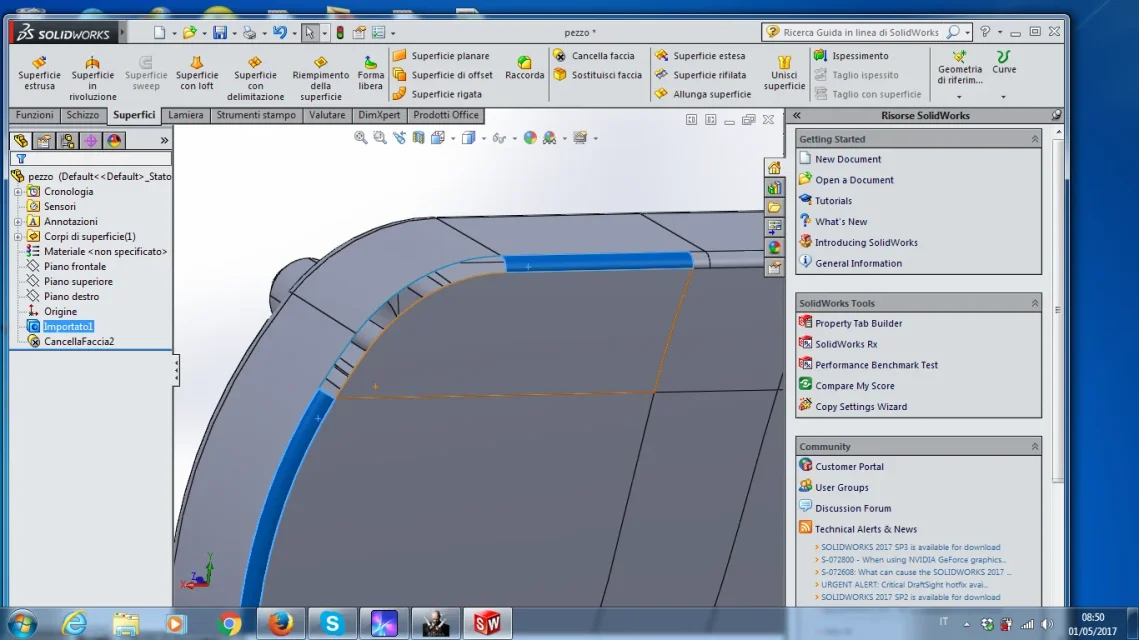The width and height of the screenshot is (1139, 640).
Task: Open the Tutorials link
Action: pos(833,200)
